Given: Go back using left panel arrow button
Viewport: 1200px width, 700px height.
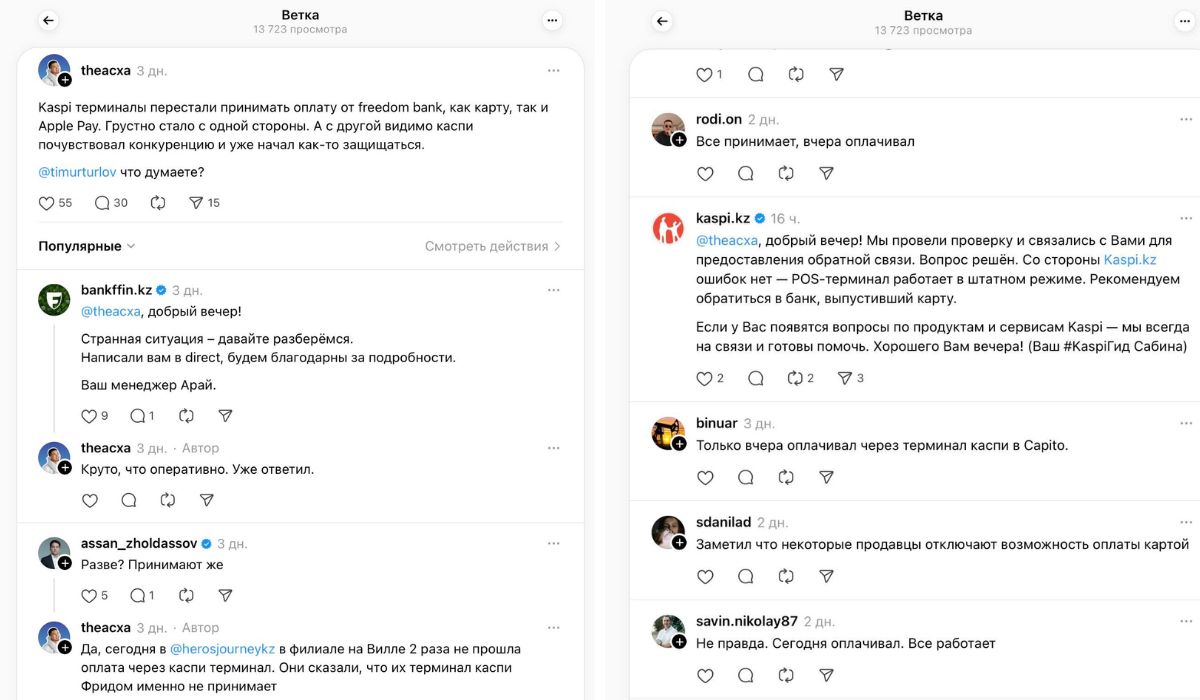Looking at the screenshot, I should 48,20.
